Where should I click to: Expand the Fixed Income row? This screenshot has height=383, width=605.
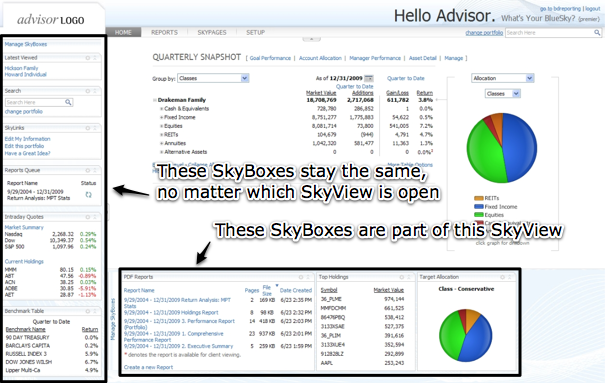(162, 118)
